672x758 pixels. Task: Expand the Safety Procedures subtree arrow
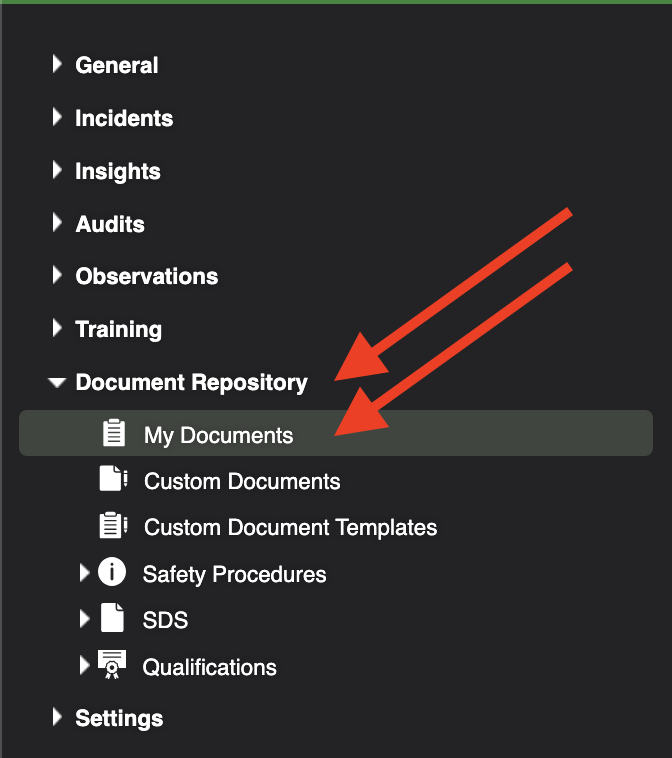(x=84, y=572)
